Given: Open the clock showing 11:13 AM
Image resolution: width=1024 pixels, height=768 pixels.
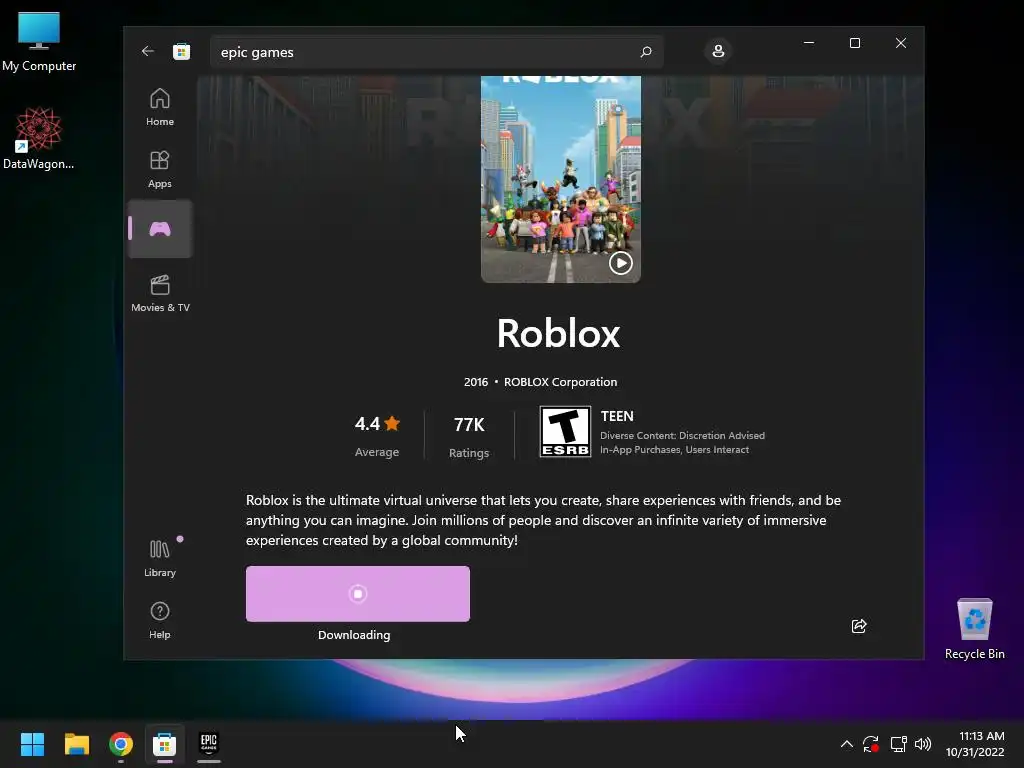Looking at the screenshot, I should coord(975,744).
